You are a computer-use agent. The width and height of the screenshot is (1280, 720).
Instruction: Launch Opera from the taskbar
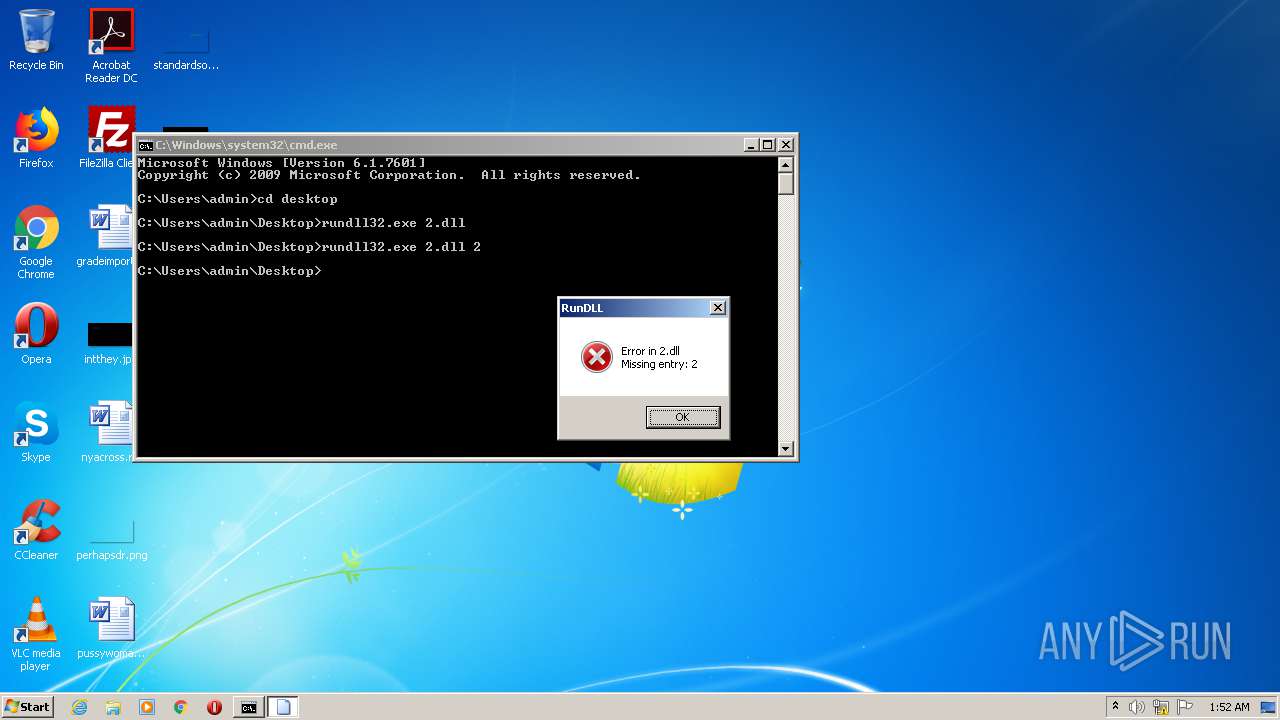(214, 707)
